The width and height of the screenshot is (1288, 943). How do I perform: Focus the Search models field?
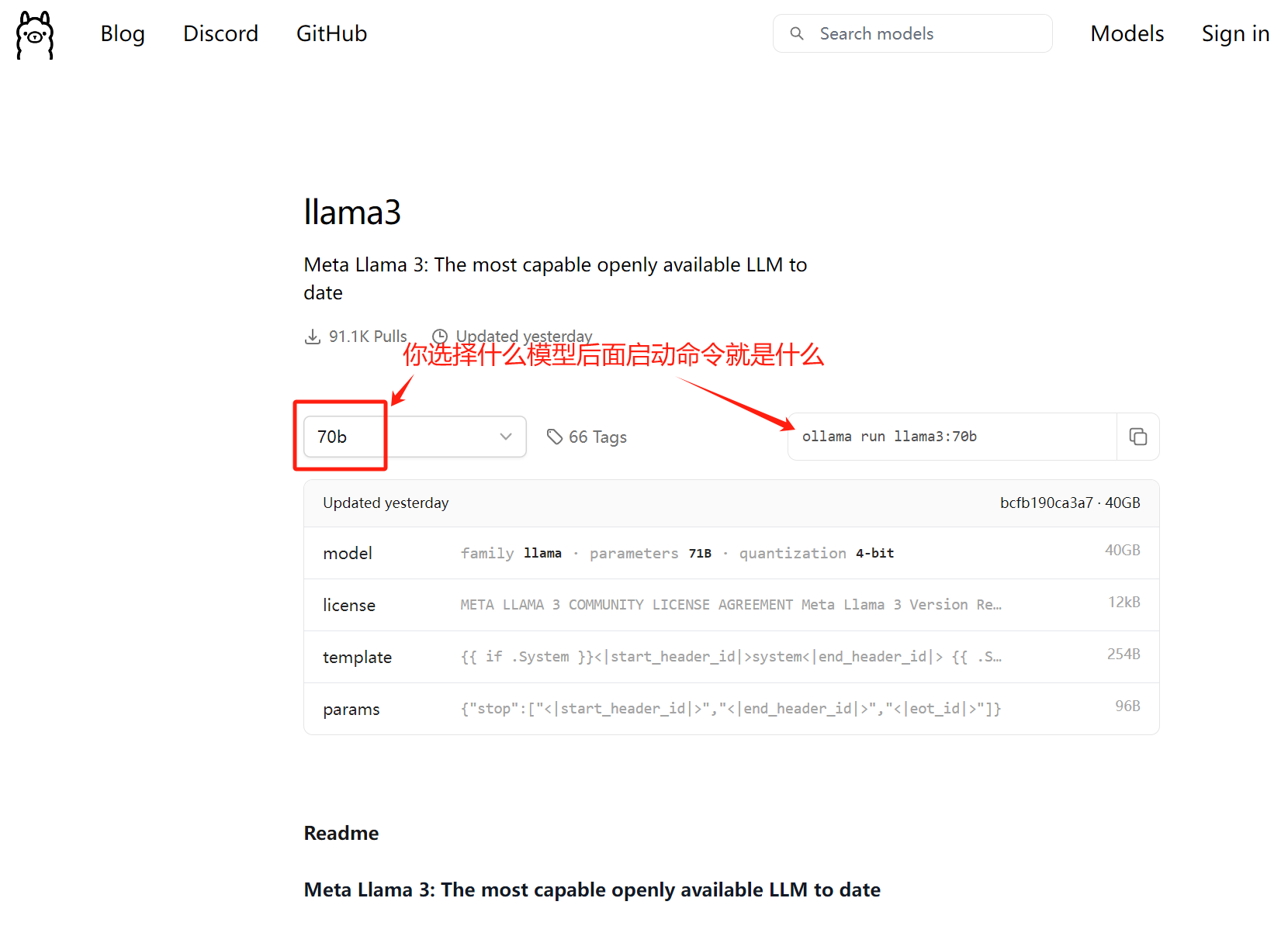pyautogui.click(x=923, y=33)
